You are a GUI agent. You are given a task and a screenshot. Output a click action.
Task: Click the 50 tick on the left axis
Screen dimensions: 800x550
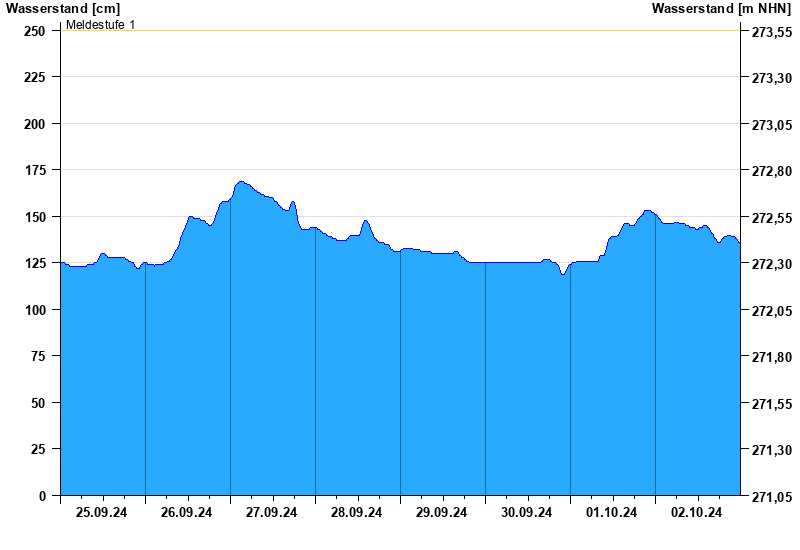[37, 403]
